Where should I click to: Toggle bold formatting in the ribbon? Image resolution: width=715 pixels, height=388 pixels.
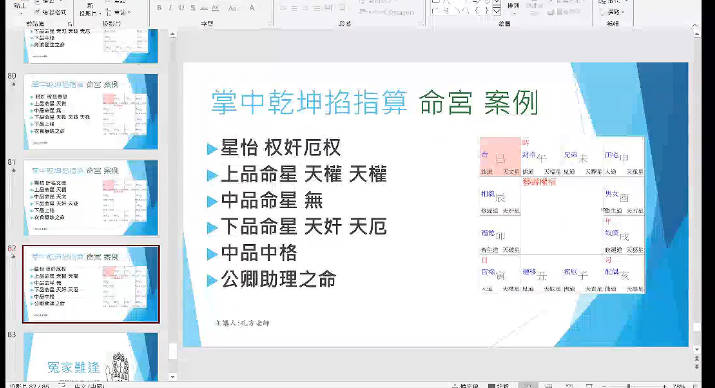click(x=159, y=8)
